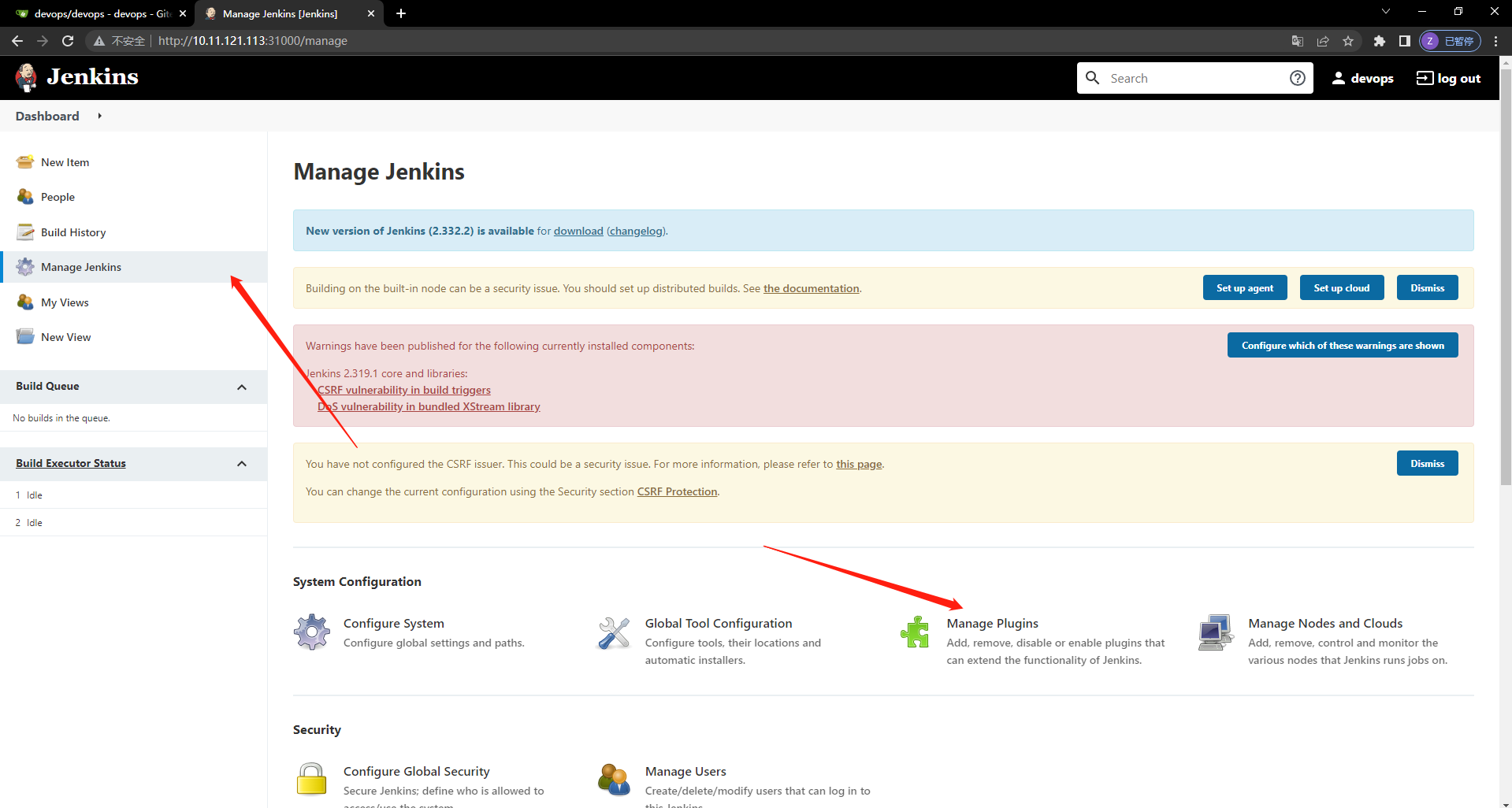Open CSRF vulnerability in build triggers link

tap(404, 390)
